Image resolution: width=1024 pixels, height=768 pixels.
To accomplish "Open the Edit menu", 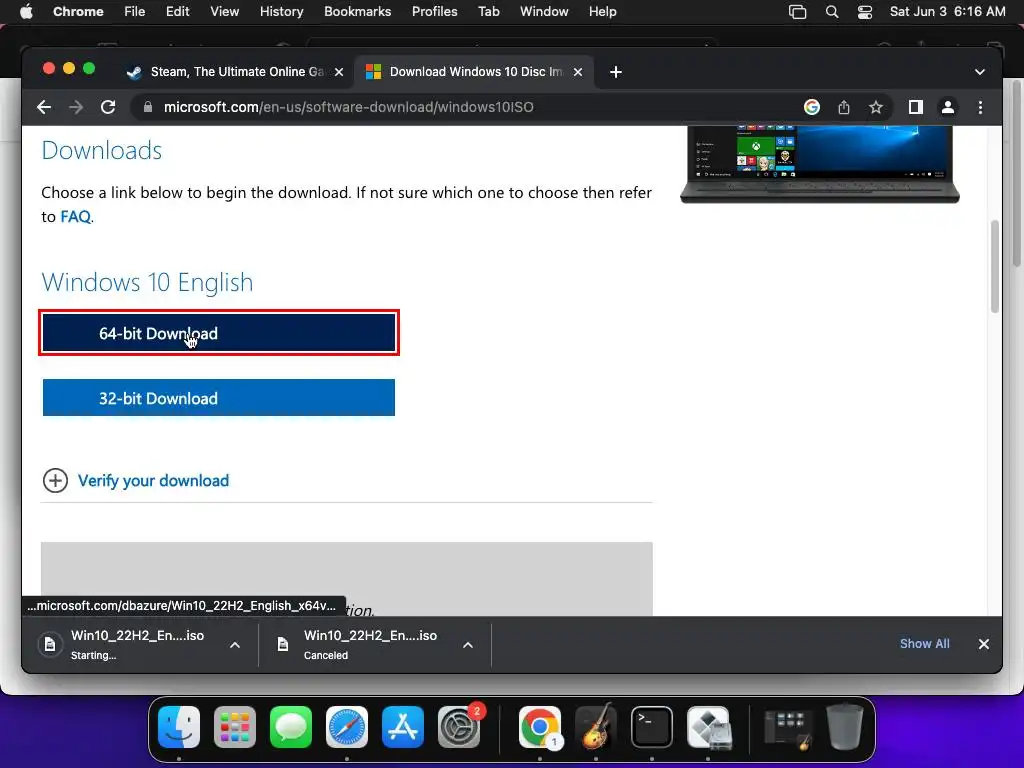I will click(x=177, y=12).
